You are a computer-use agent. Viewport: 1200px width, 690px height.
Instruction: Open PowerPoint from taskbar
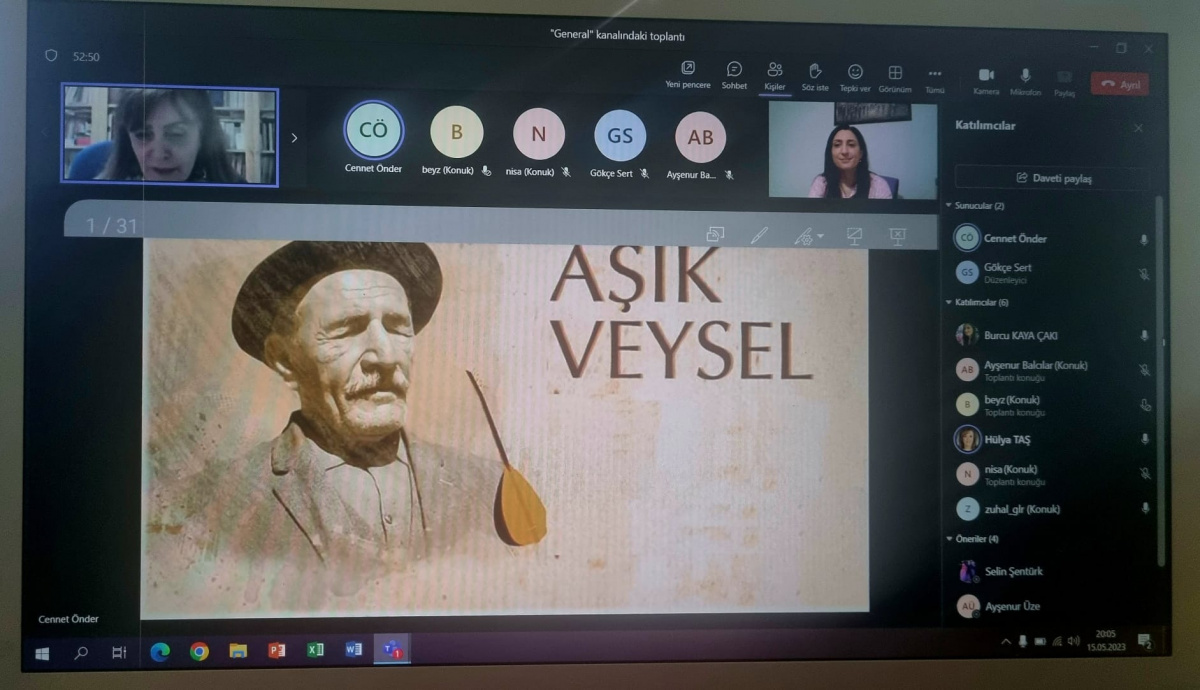click(277, 651)
